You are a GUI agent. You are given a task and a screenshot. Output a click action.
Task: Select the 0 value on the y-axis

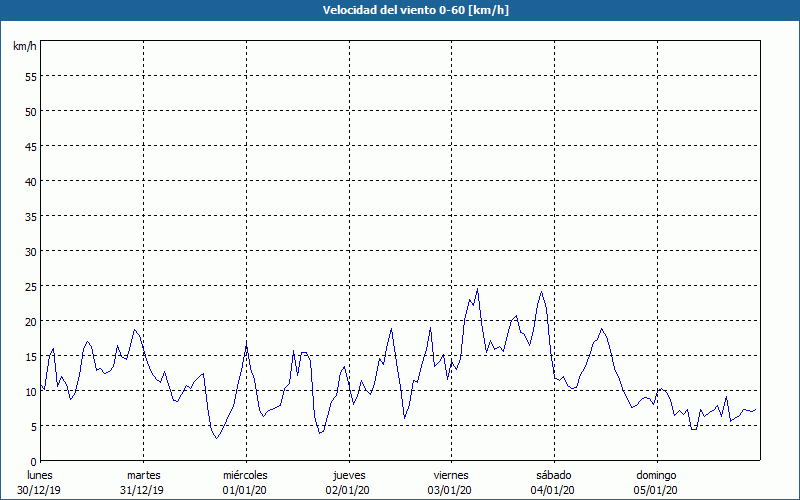click(x=34, y=462)
